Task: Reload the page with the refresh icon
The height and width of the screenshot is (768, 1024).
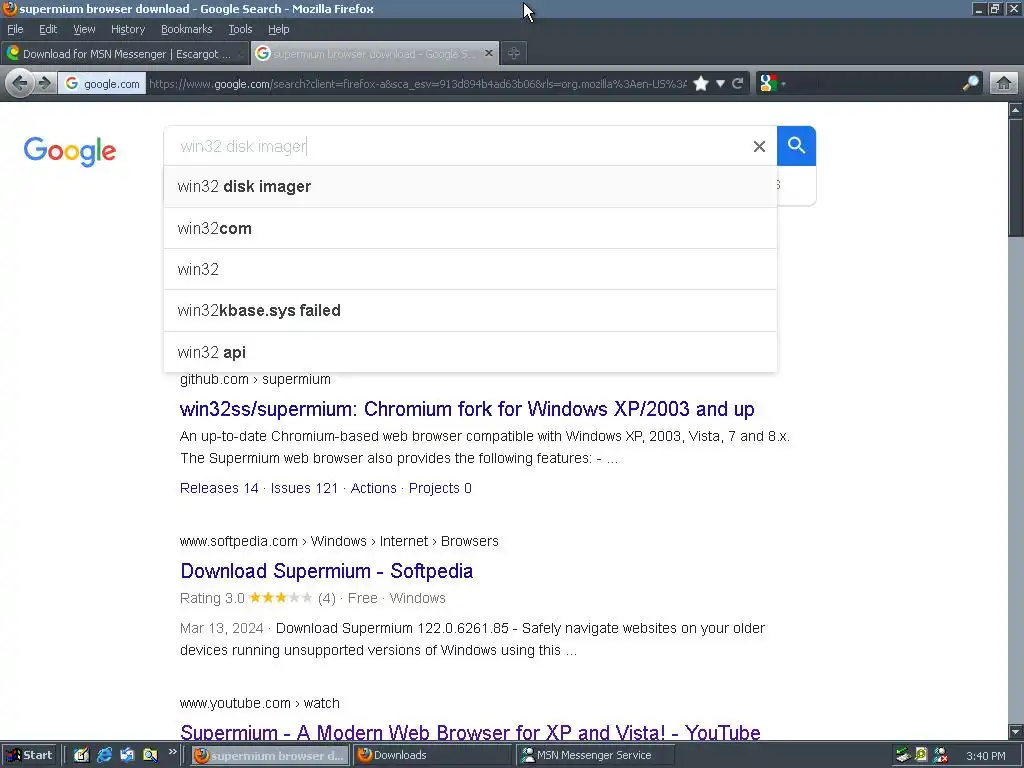Action: click(738, 84)
